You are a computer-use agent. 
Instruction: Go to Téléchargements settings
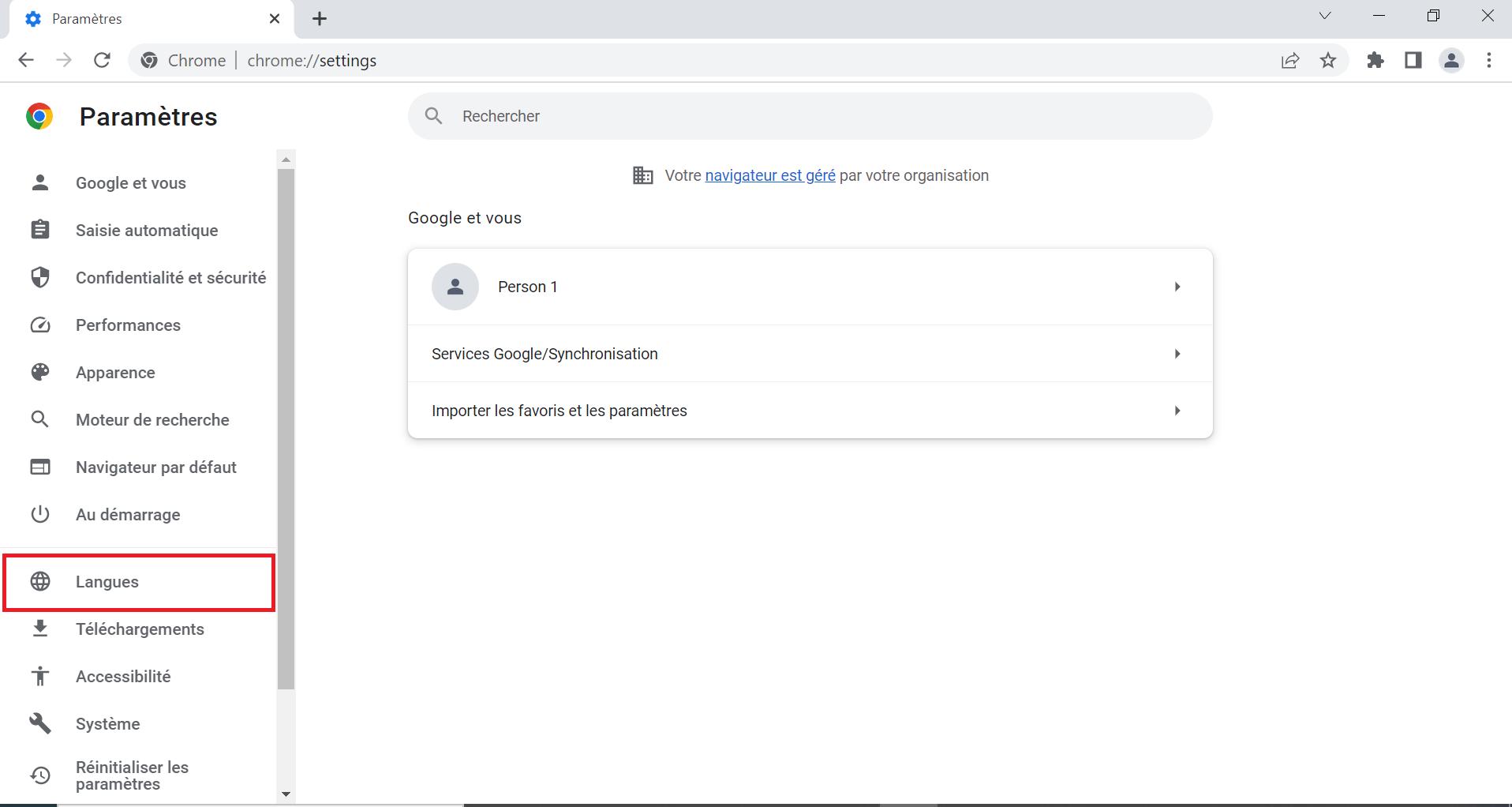click(140, 629)
